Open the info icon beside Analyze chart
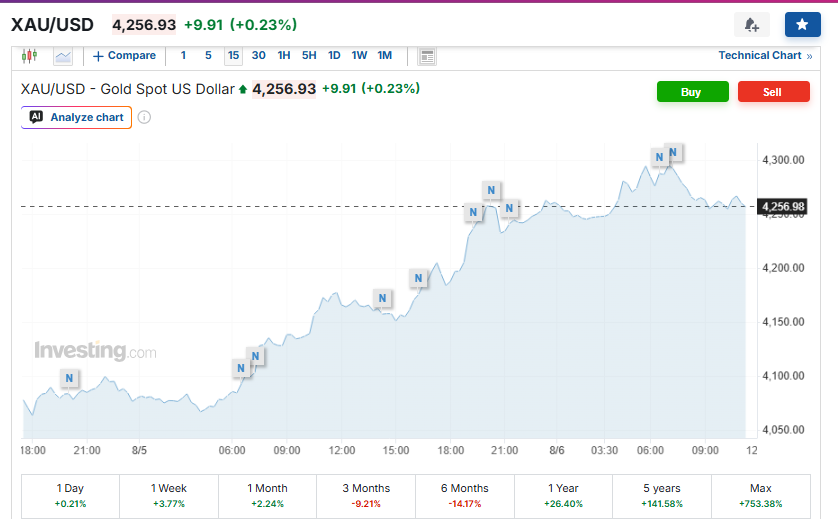 [x=144, y=117]
